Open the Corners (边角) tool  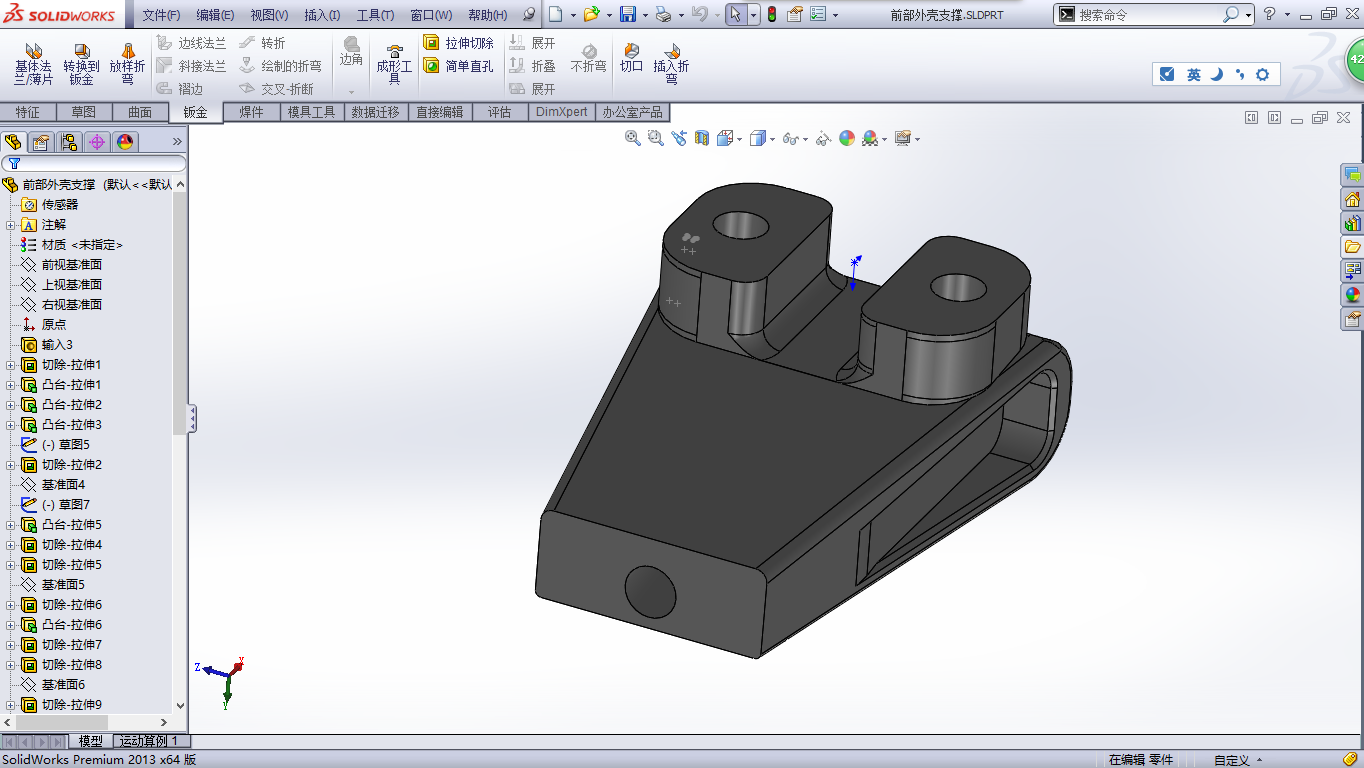351,52
